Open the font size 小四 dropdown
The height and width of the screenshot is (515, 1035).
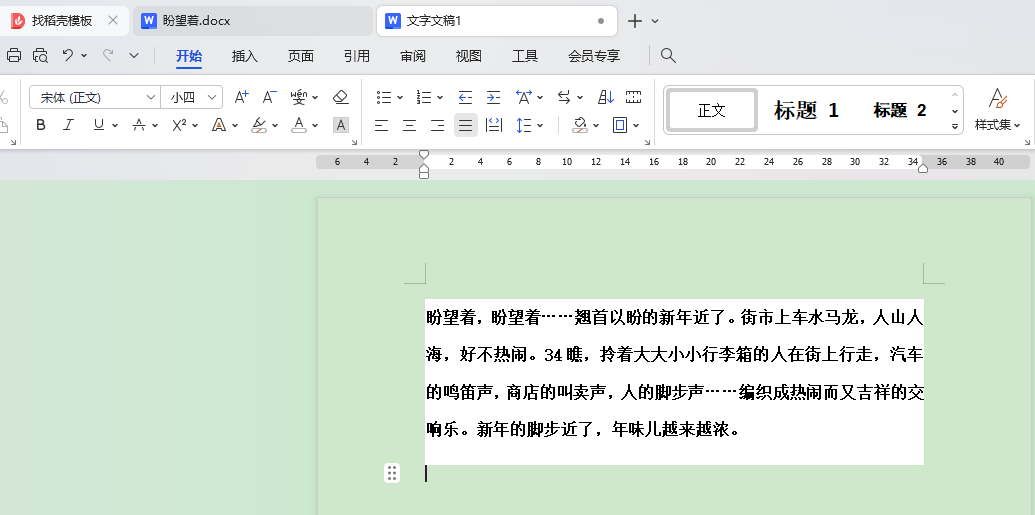[212, 98]
